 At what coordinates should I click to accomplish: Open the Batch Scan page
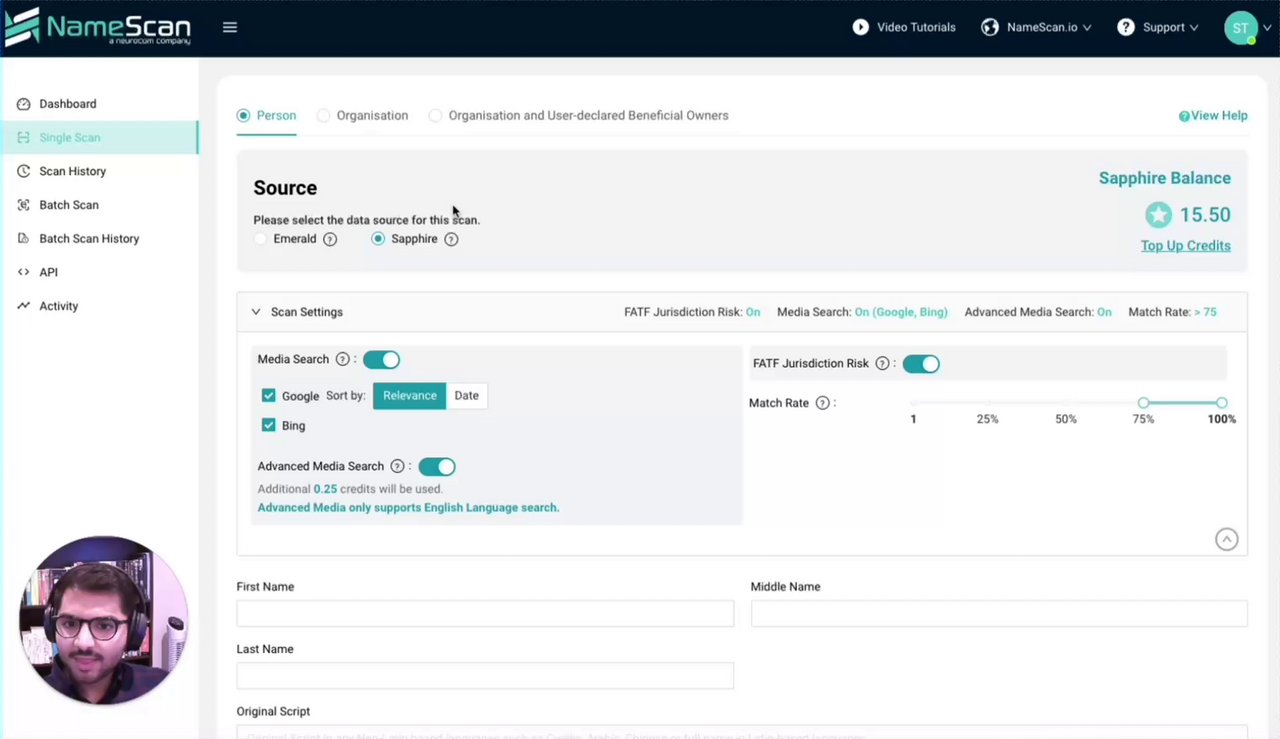(69, 205)
